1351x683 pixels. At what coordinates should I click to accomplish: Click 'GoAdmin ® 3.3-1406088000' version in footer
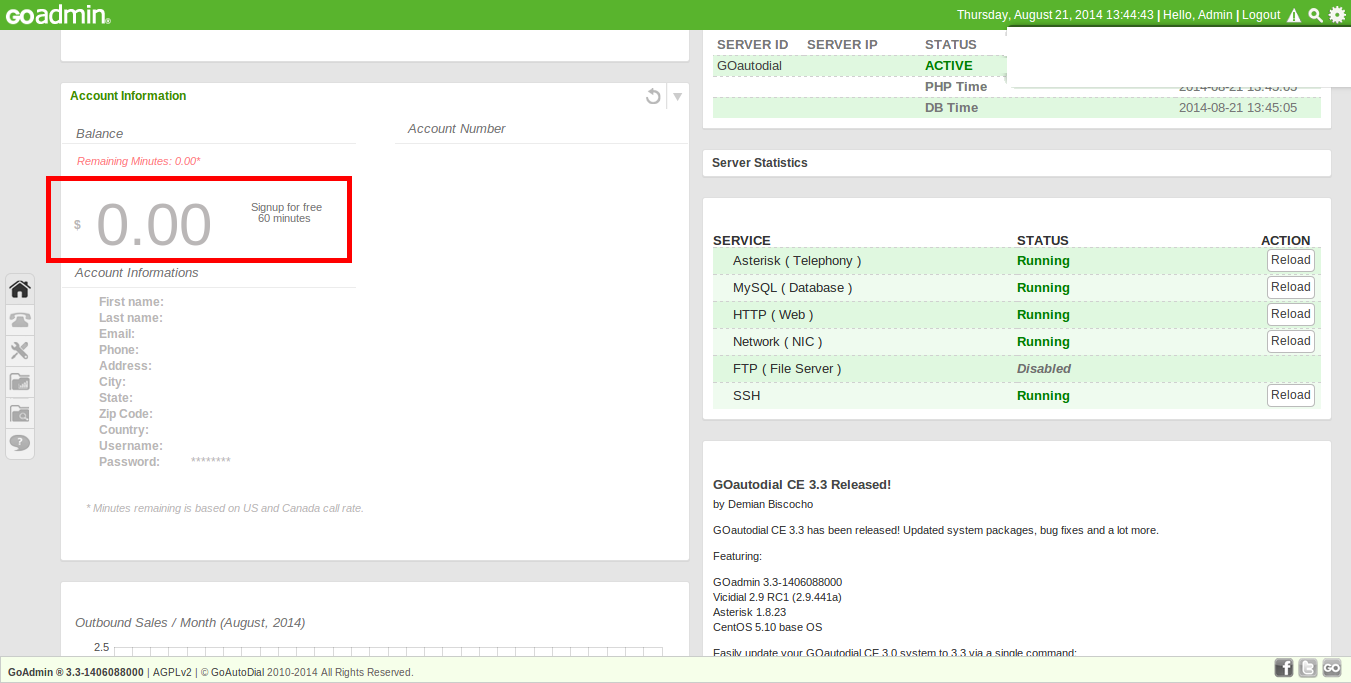pyautogui.click(x=76, y=672)
